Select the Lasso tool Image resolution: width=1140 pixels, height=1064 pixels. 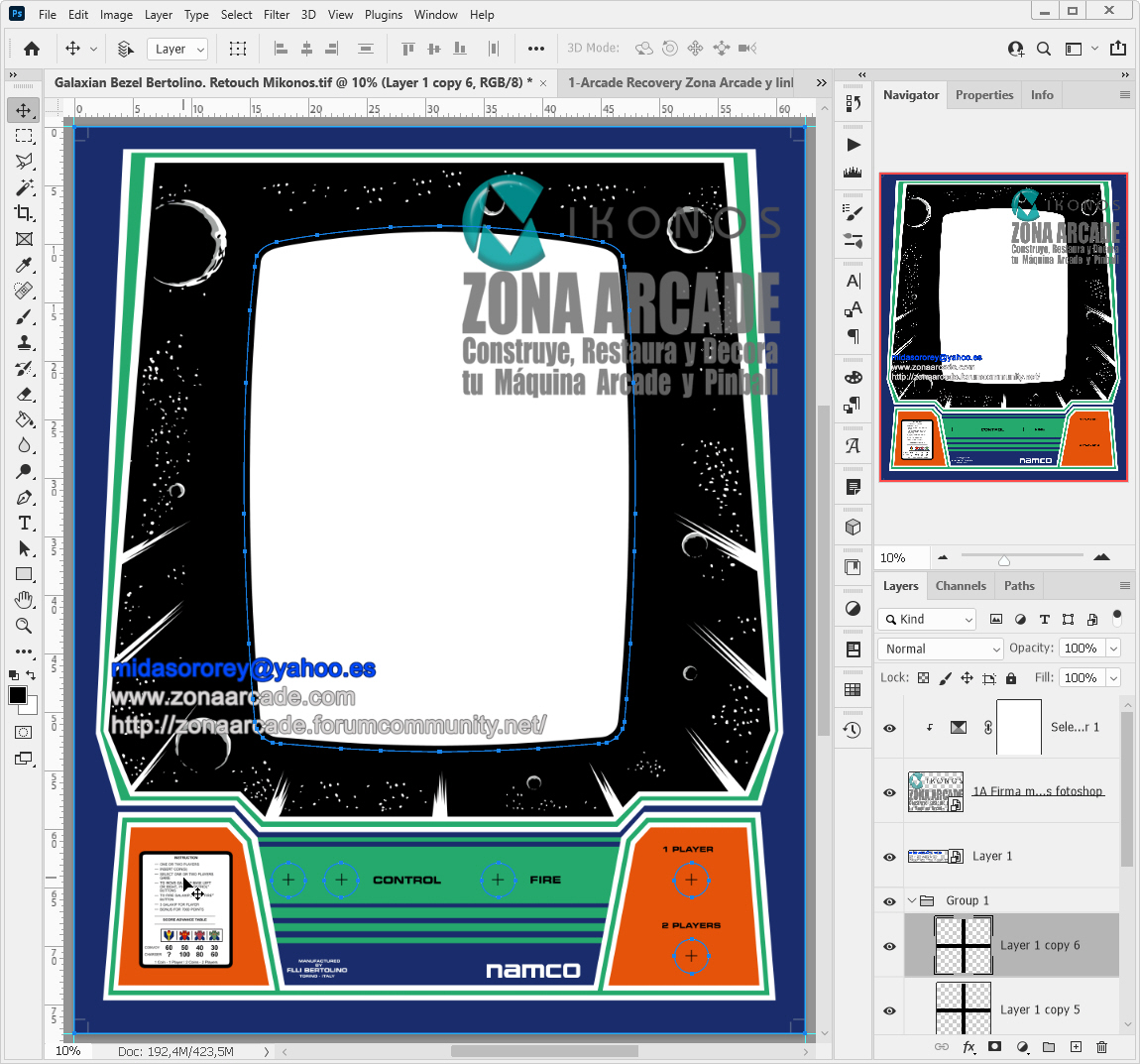(24, 162)
